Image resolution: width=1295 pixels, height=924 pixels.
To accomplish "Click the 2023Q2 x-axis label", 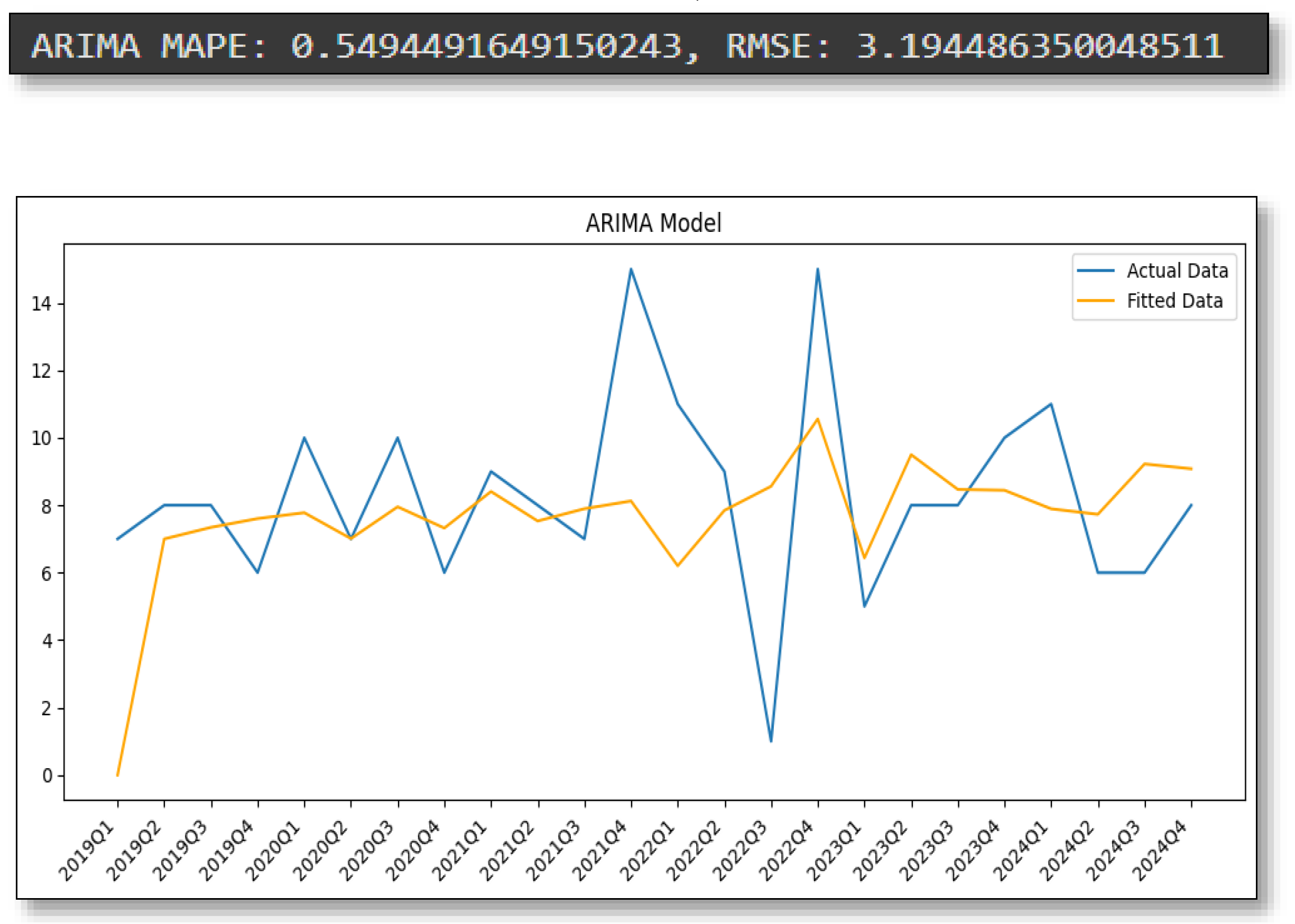I will [882, 850].
